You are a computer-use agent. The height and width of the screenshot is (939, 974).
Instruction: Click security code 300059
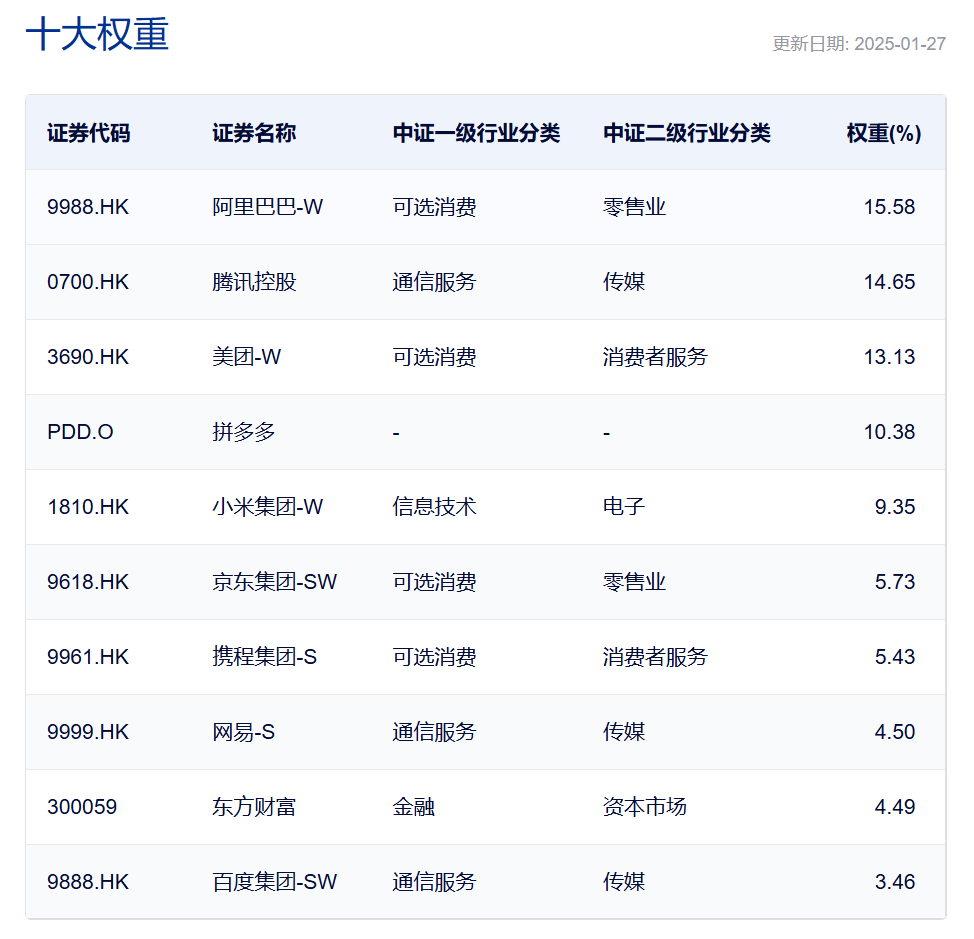(x=82, y=807)
